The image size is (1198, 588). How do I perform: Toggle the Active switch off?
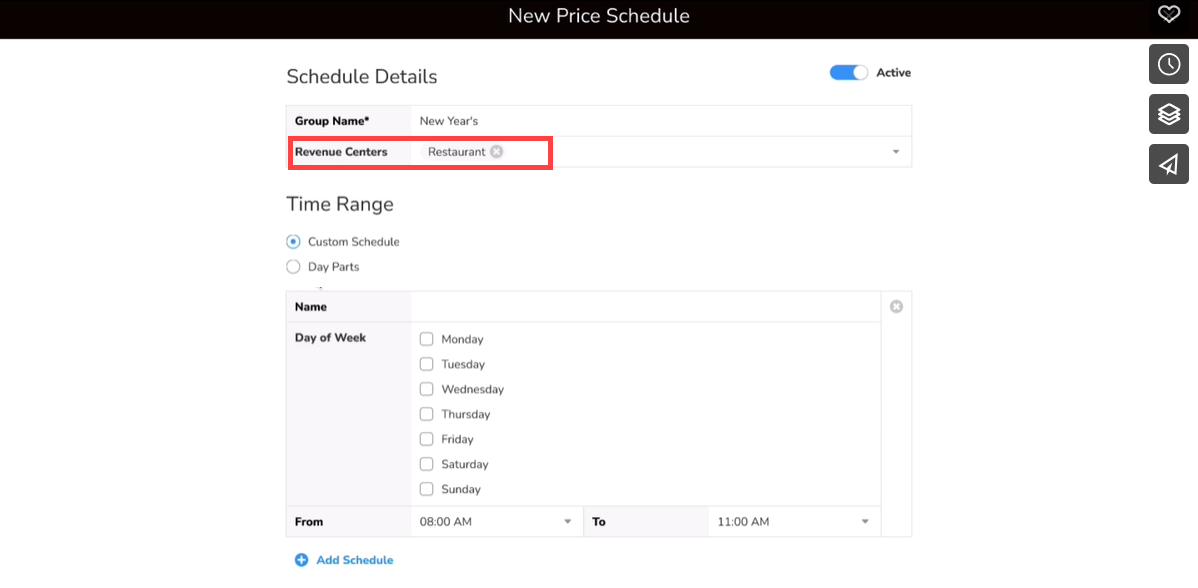(849, 73)
